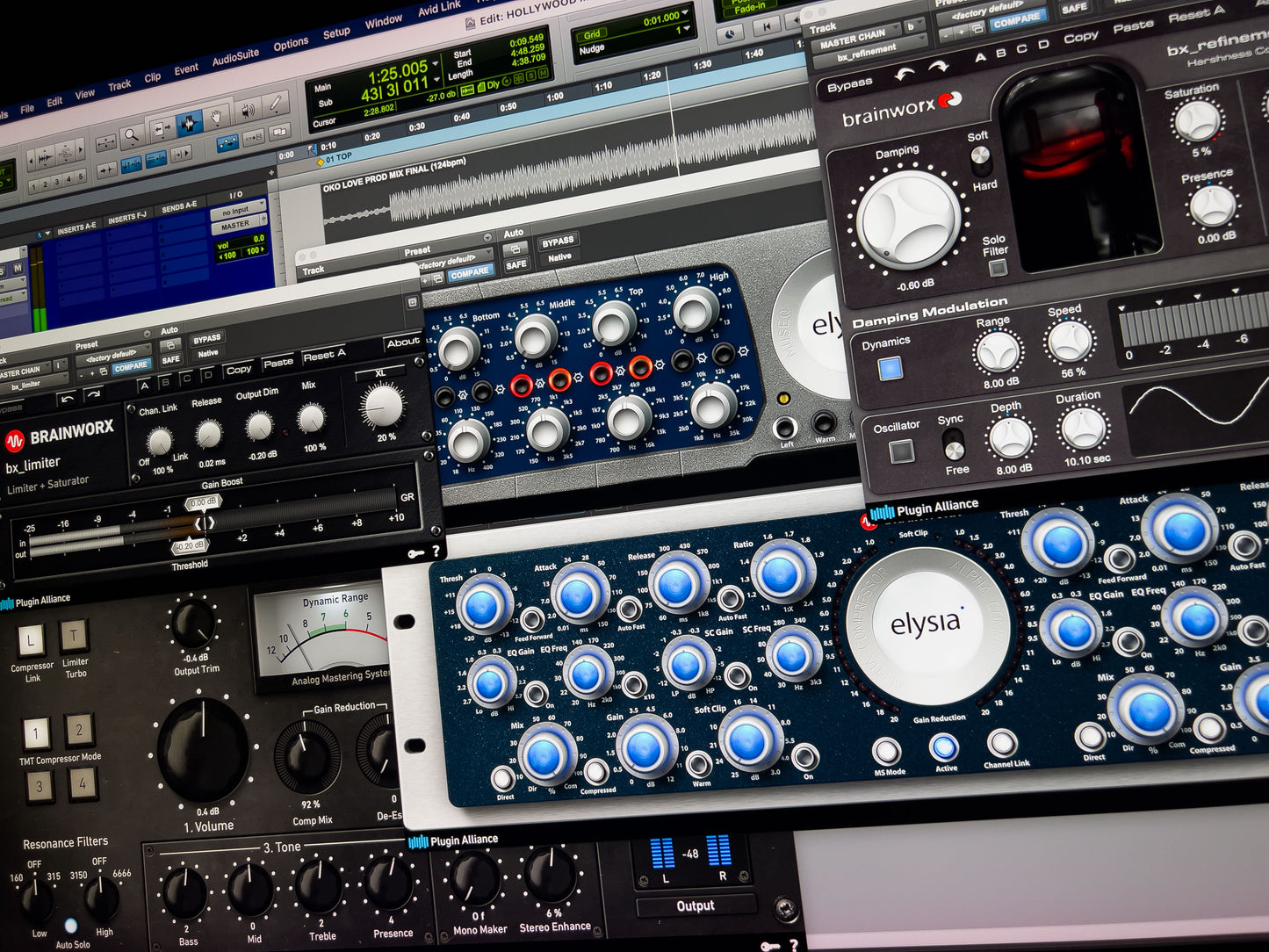The image size is (1269, 952).
Task: Click the elysia logo on alpha compressor
Action: [927, 624]
